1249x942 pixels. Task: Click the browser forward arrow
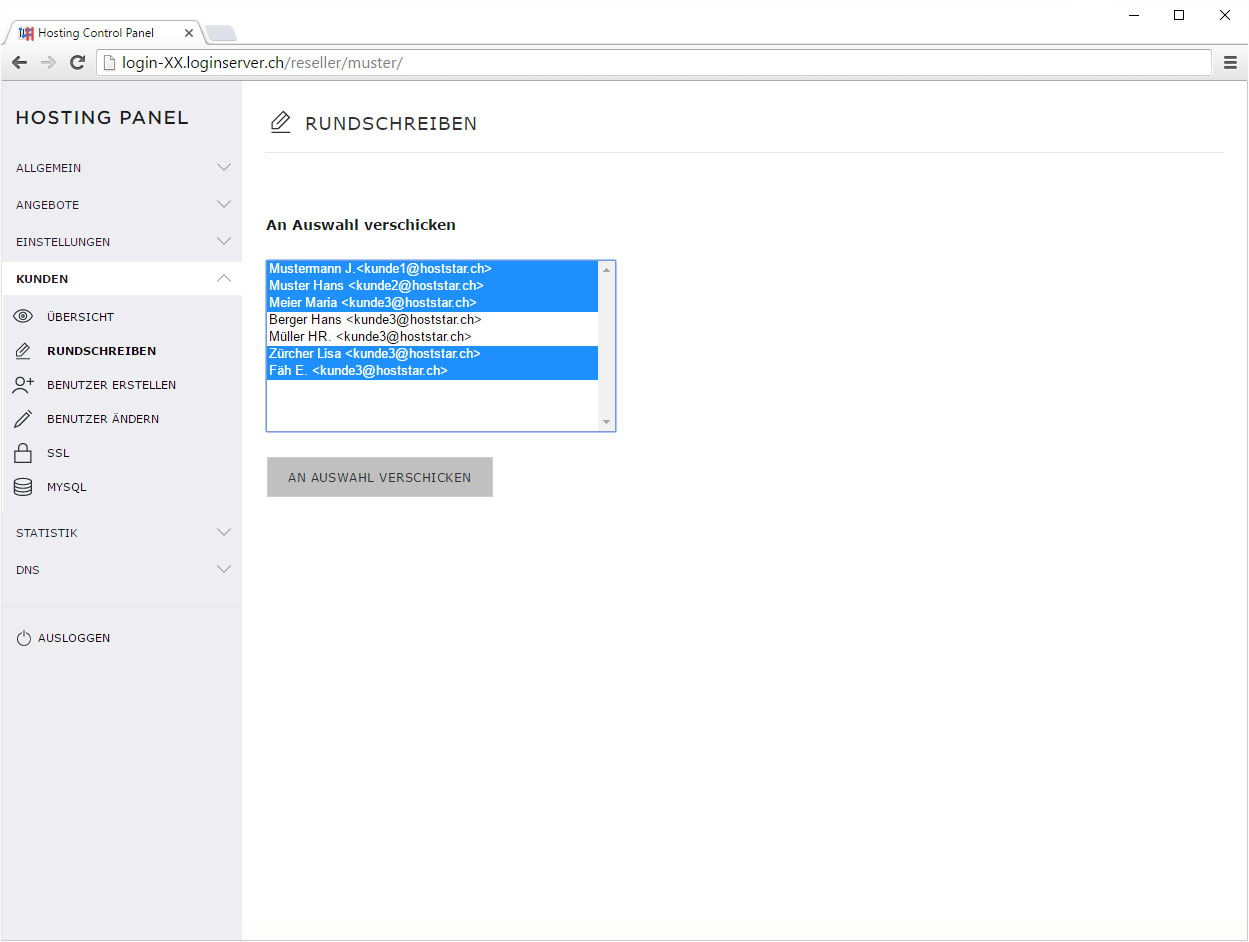coord(48,62)
